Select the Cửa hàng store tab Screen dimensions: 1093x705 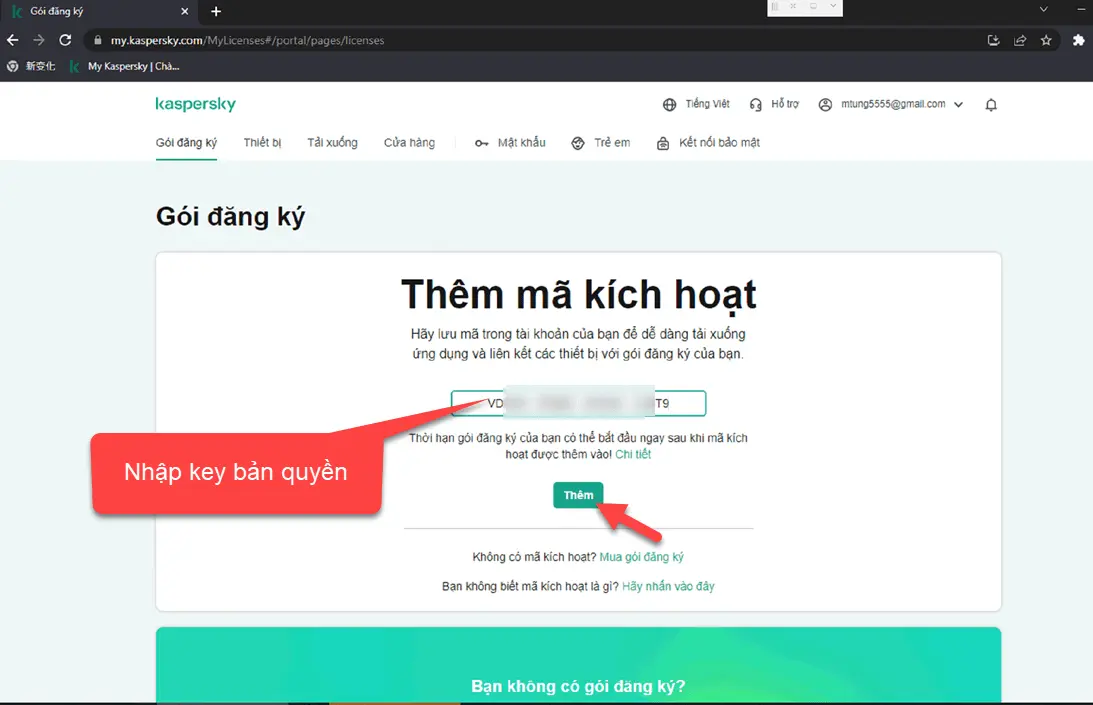click(409, 143)
